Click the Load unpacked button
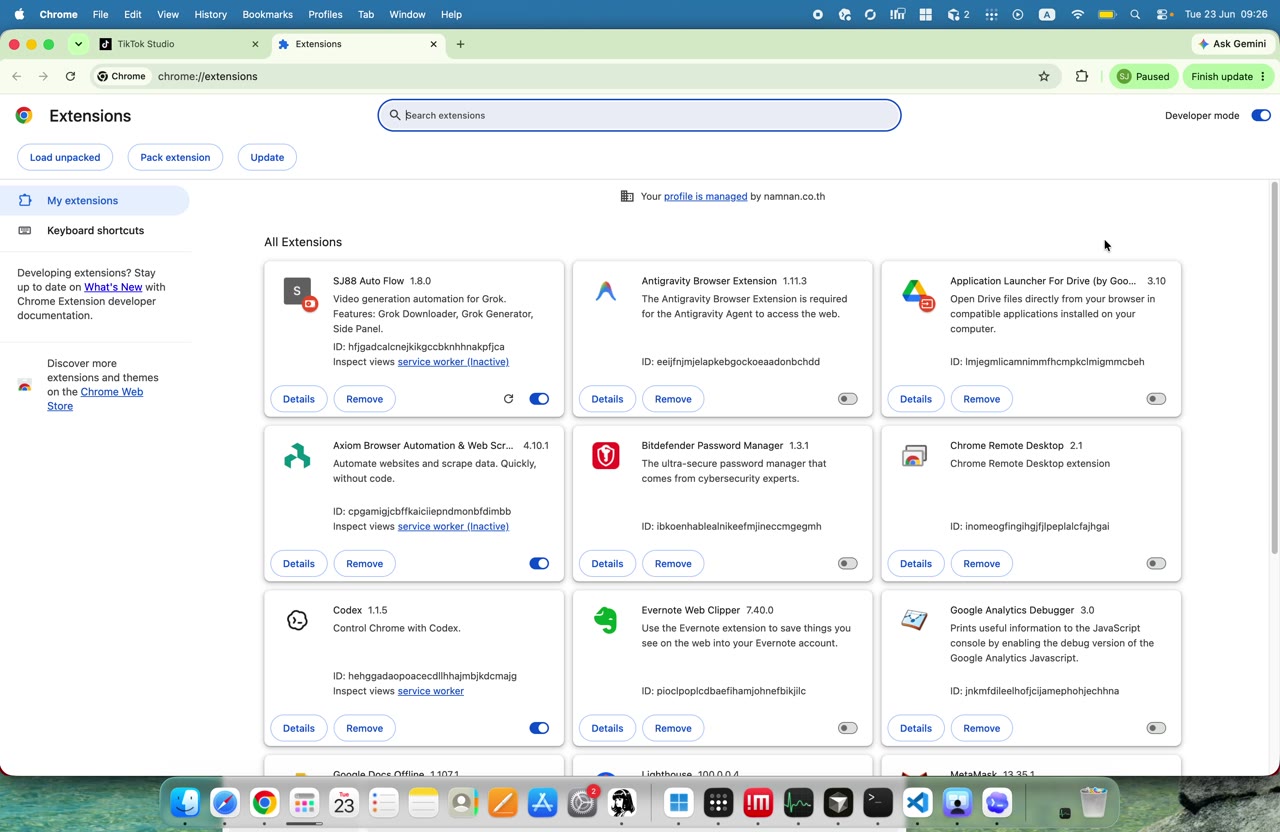 pos(65,157)
